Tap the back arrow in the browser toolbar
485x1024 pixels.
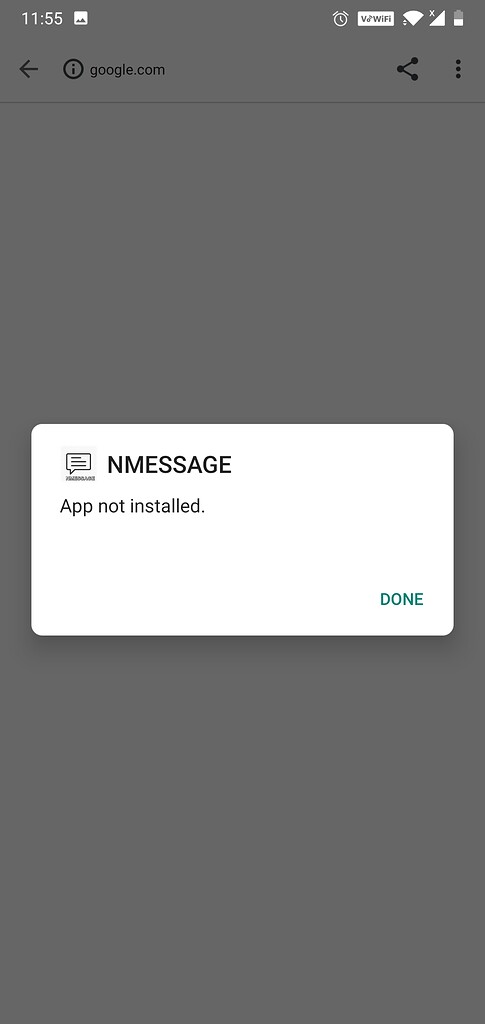[28, 69]
